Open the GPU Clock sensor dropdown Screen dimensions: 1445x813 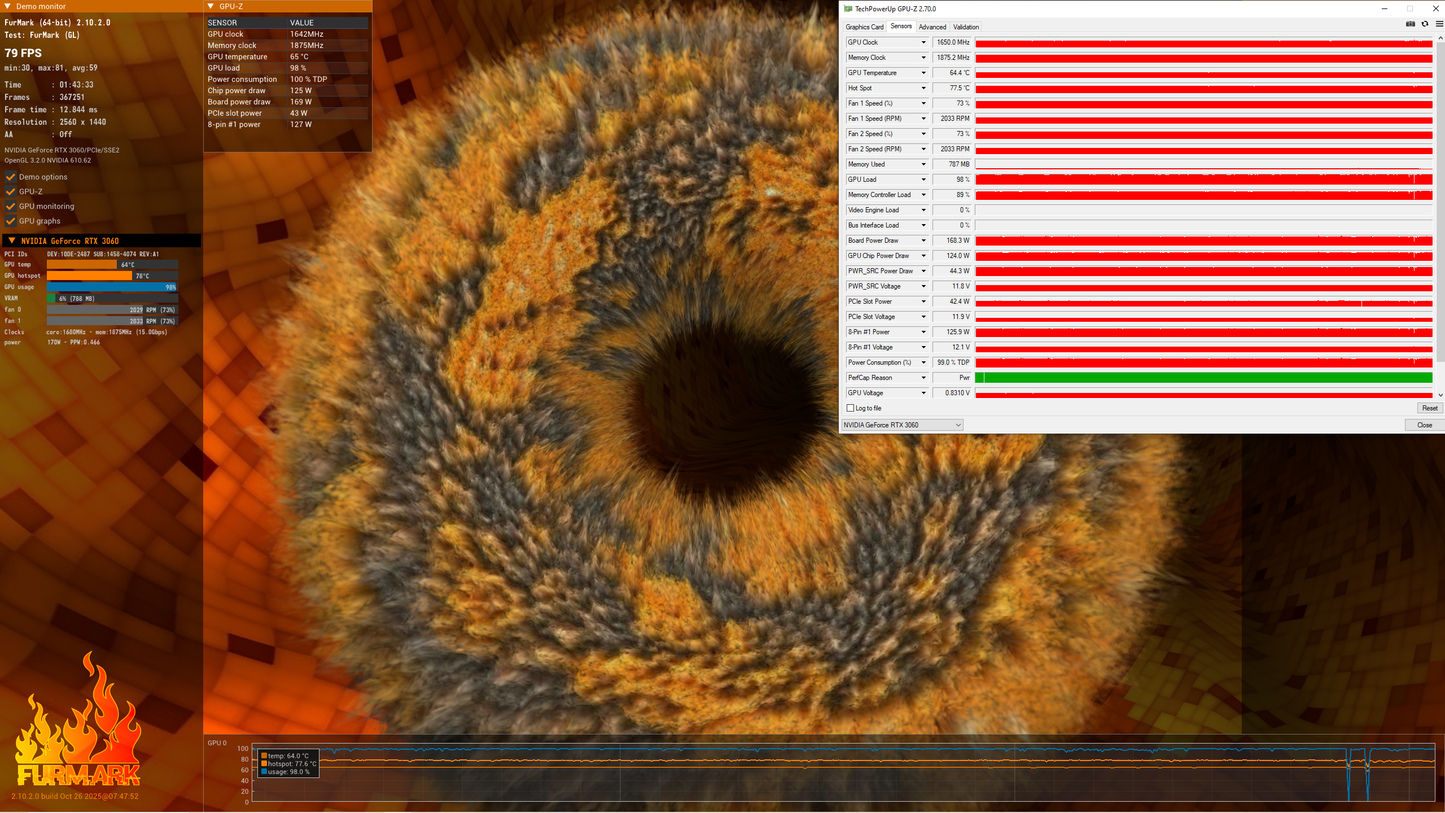click(x=923, y=42)
